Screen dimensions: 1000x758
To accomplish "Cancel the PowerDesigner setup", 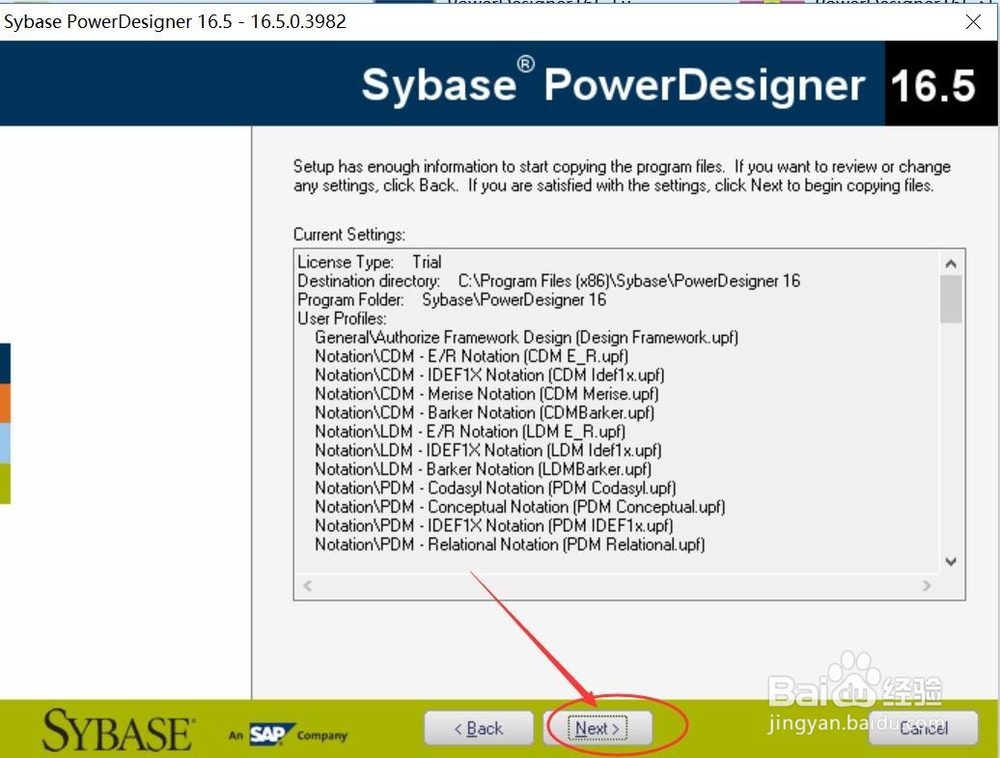I will pyautogui.click(x=923, y=728).
